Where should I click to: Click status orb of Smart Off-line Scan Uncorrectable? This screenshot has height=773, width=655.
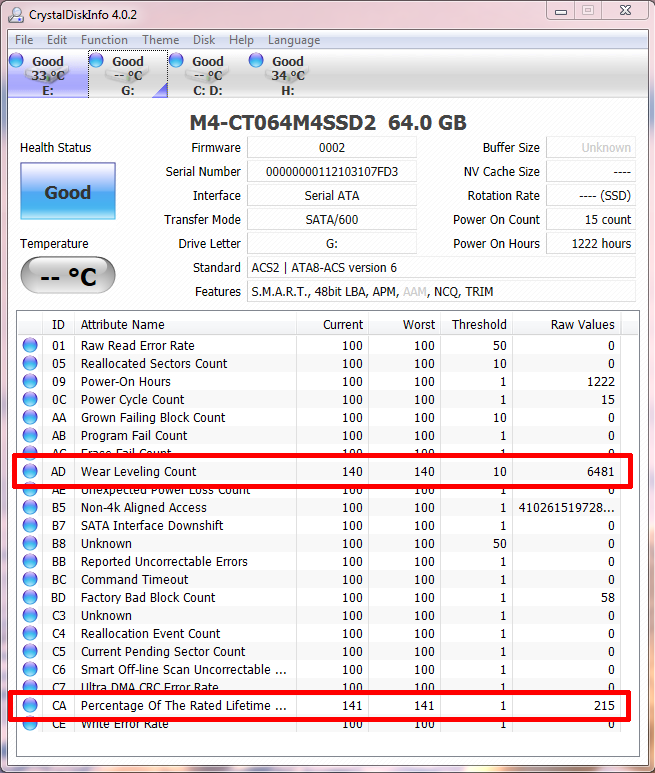click(x=30, y=669)
